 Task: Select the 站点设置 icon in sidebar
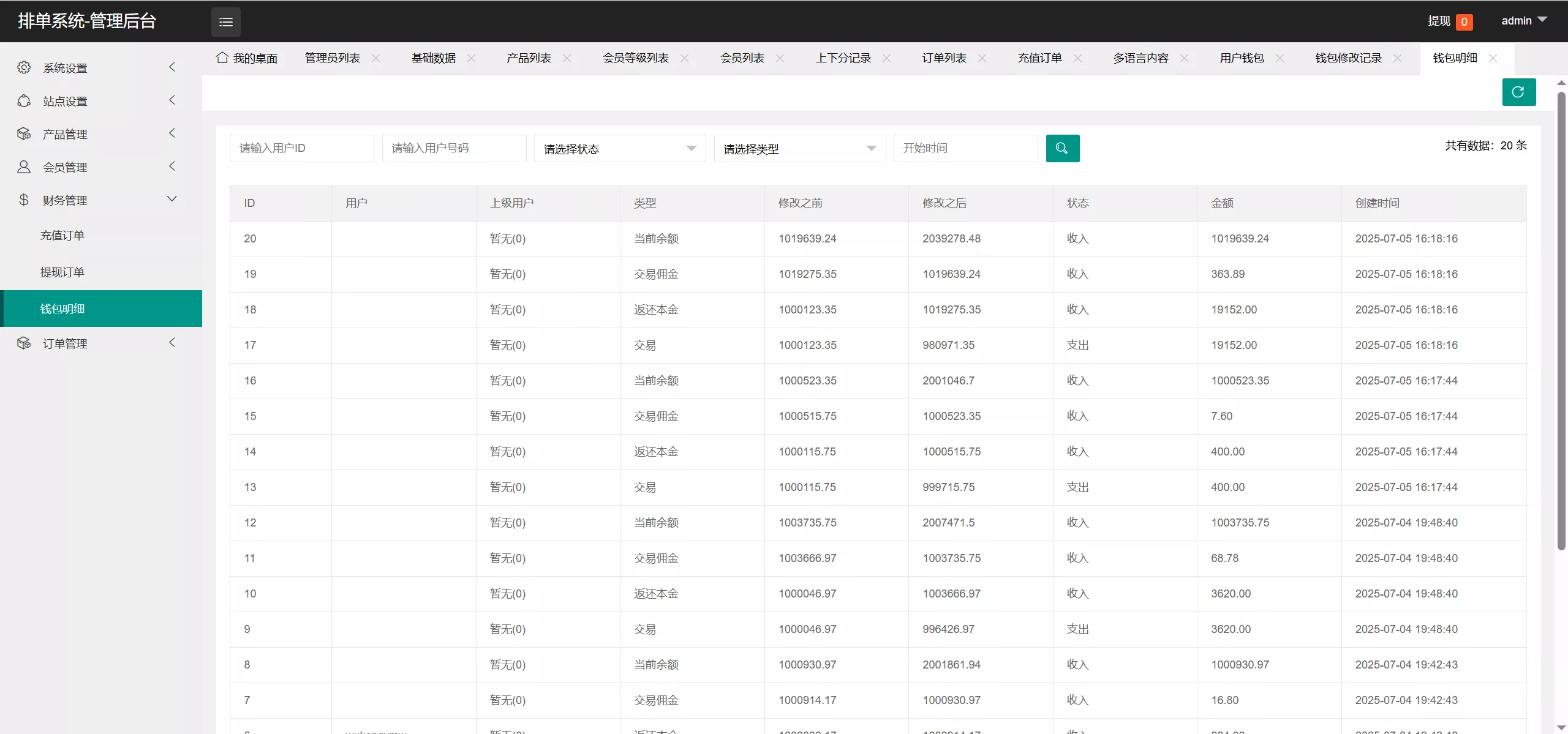tap(24, 100)
